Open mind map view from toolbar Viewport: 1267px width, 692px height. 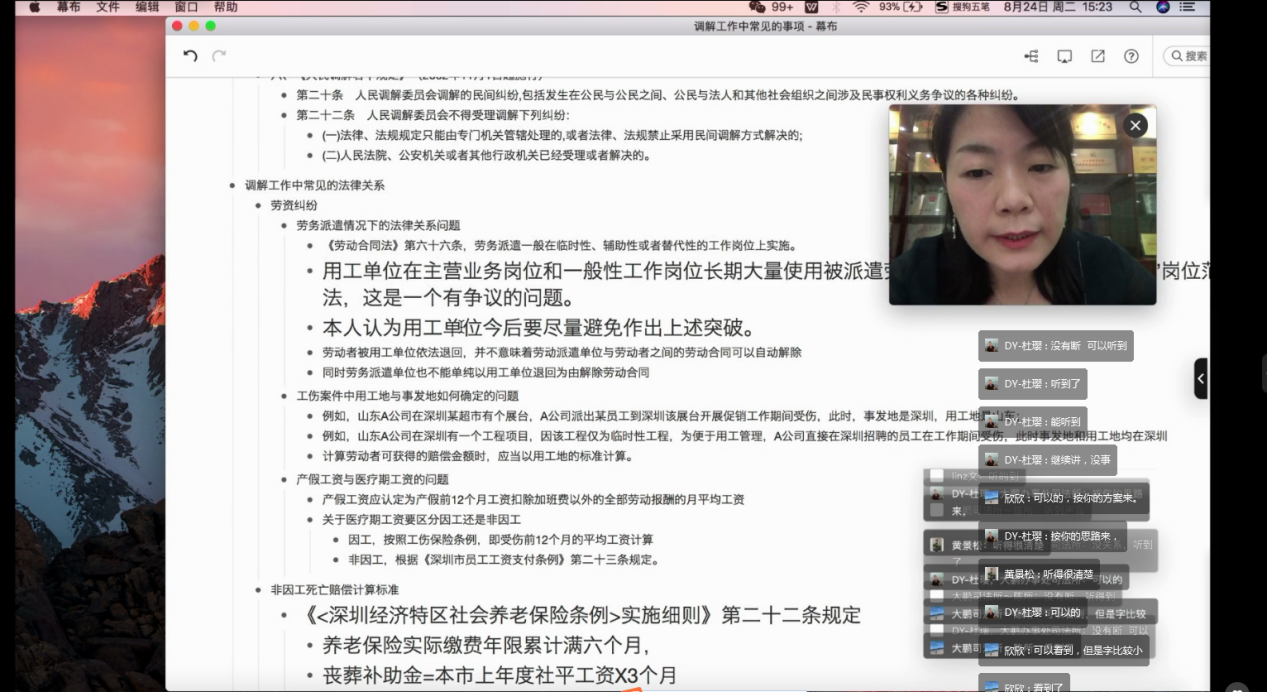(x=1031, y=56)
